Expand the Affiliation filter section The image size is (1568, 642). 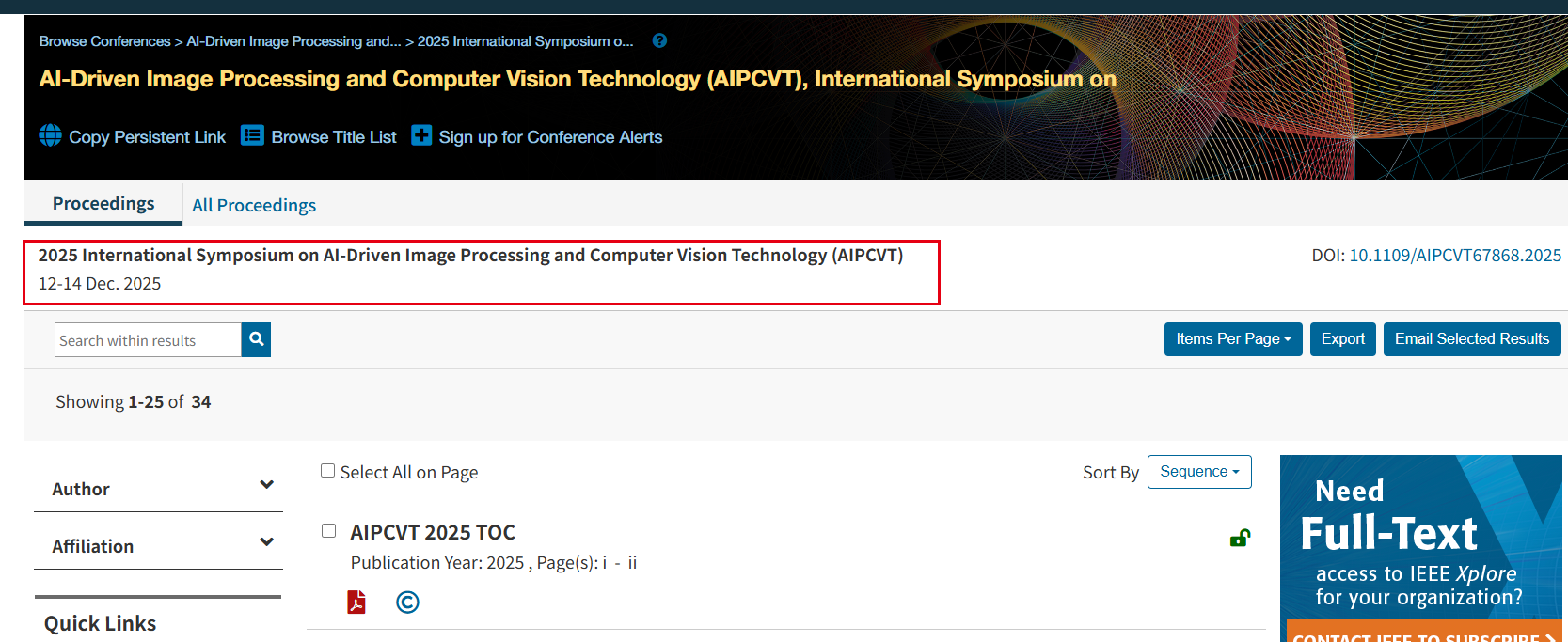pos(266,542)
